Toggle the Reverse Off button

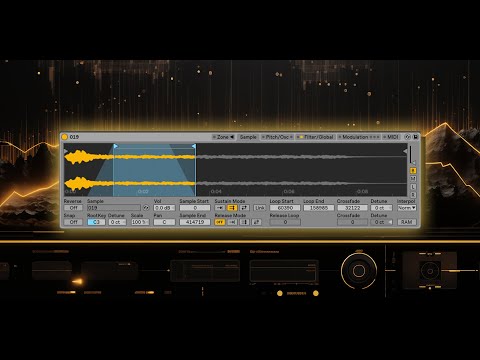click(x=73, y=208)
